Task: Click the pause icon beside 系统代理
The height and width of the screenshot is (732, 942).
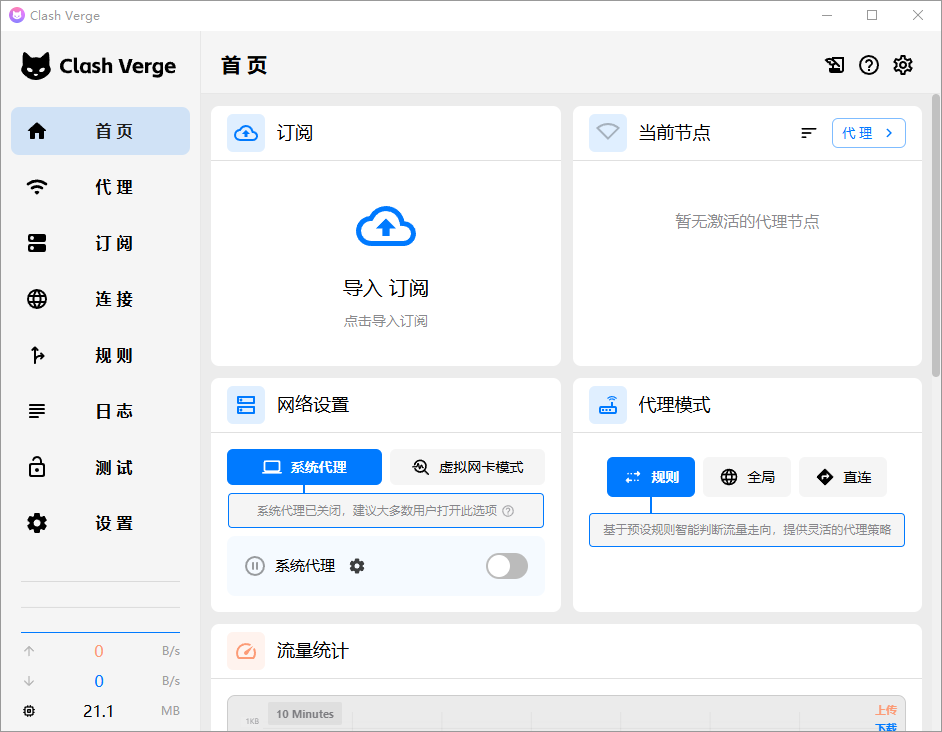Action: [255, 566]
